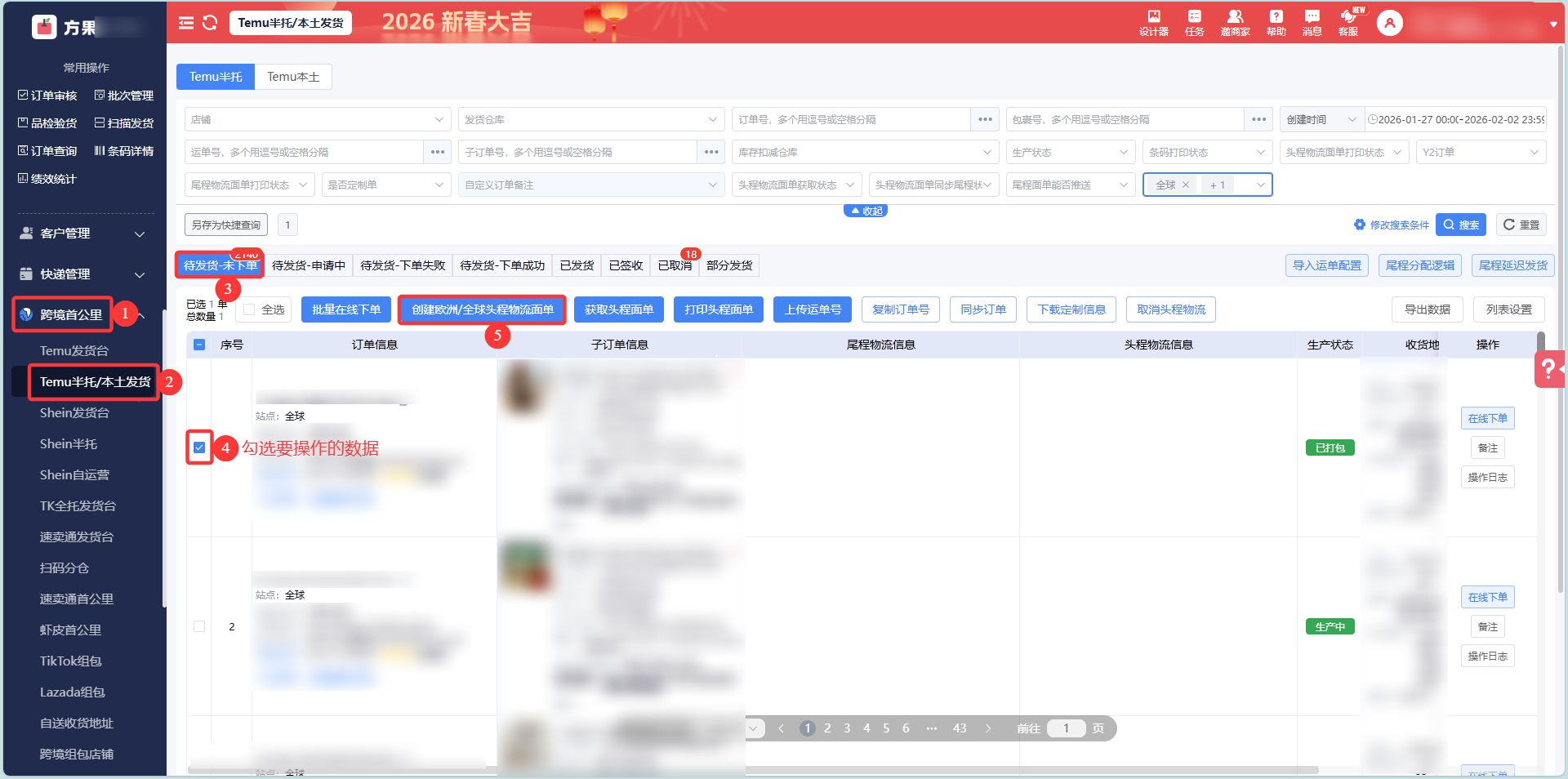The width and height of the screenshot is (1568, 779).
Task: Open the 任务 tasks icon
Action: pos(1194,23)
